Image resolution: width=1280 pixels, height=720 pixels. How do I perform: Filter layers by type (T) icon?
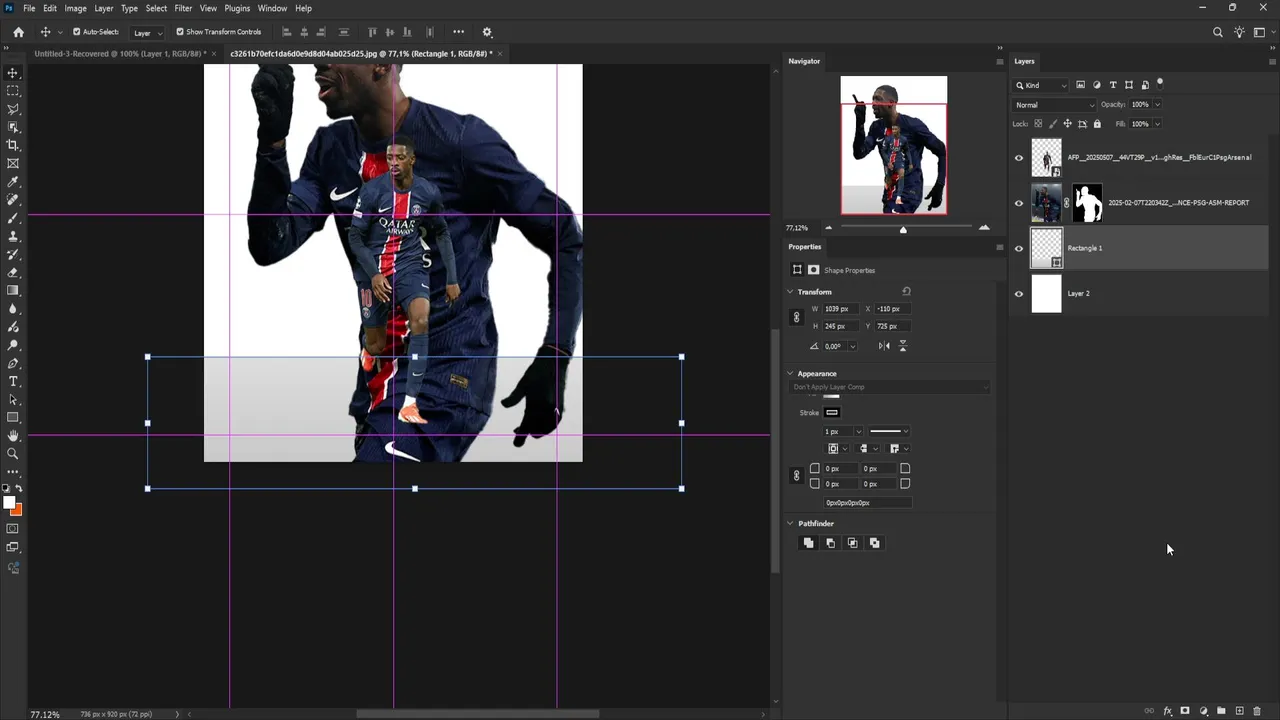click(x=1113, y=85)
